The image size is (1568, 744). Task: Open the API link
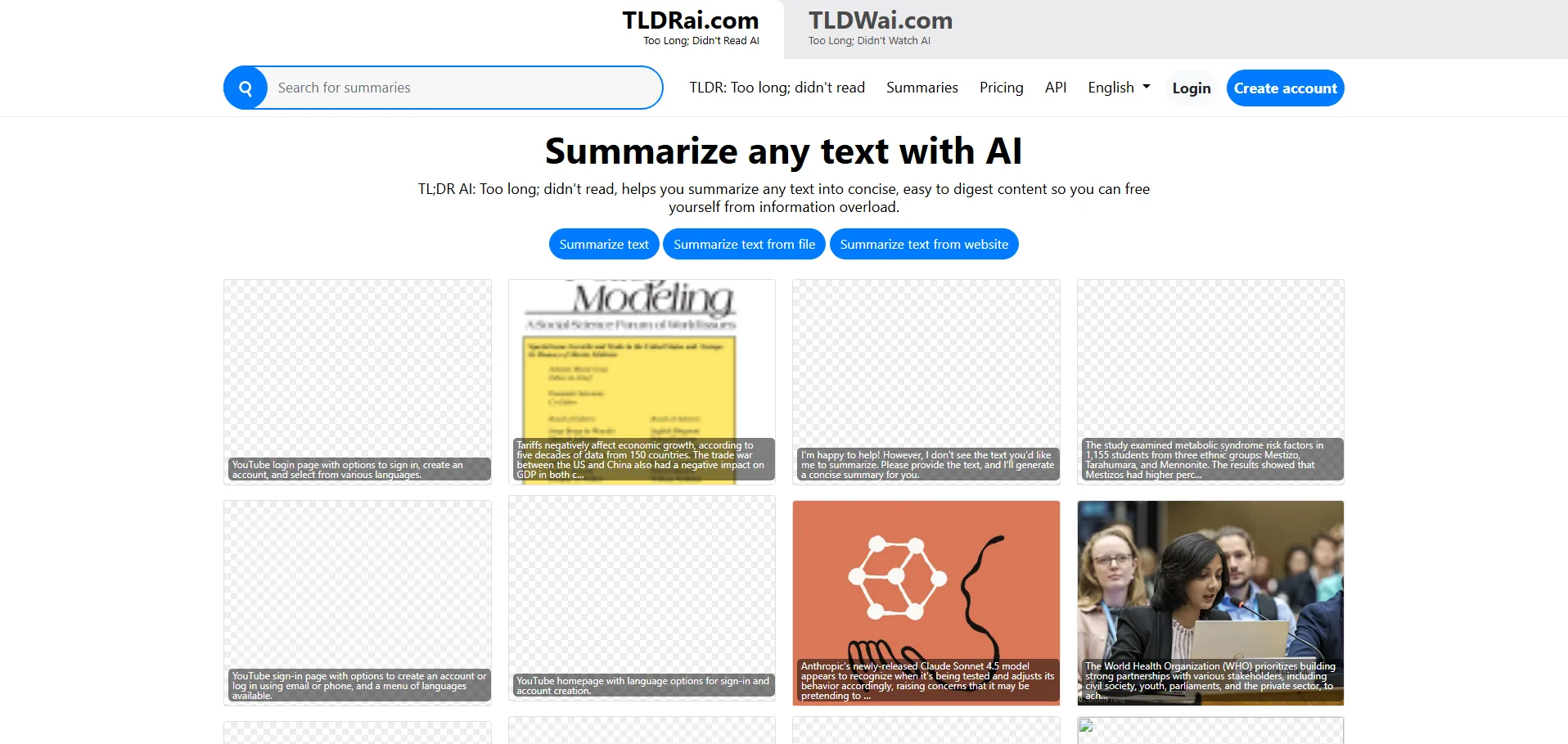(1055, 88)
